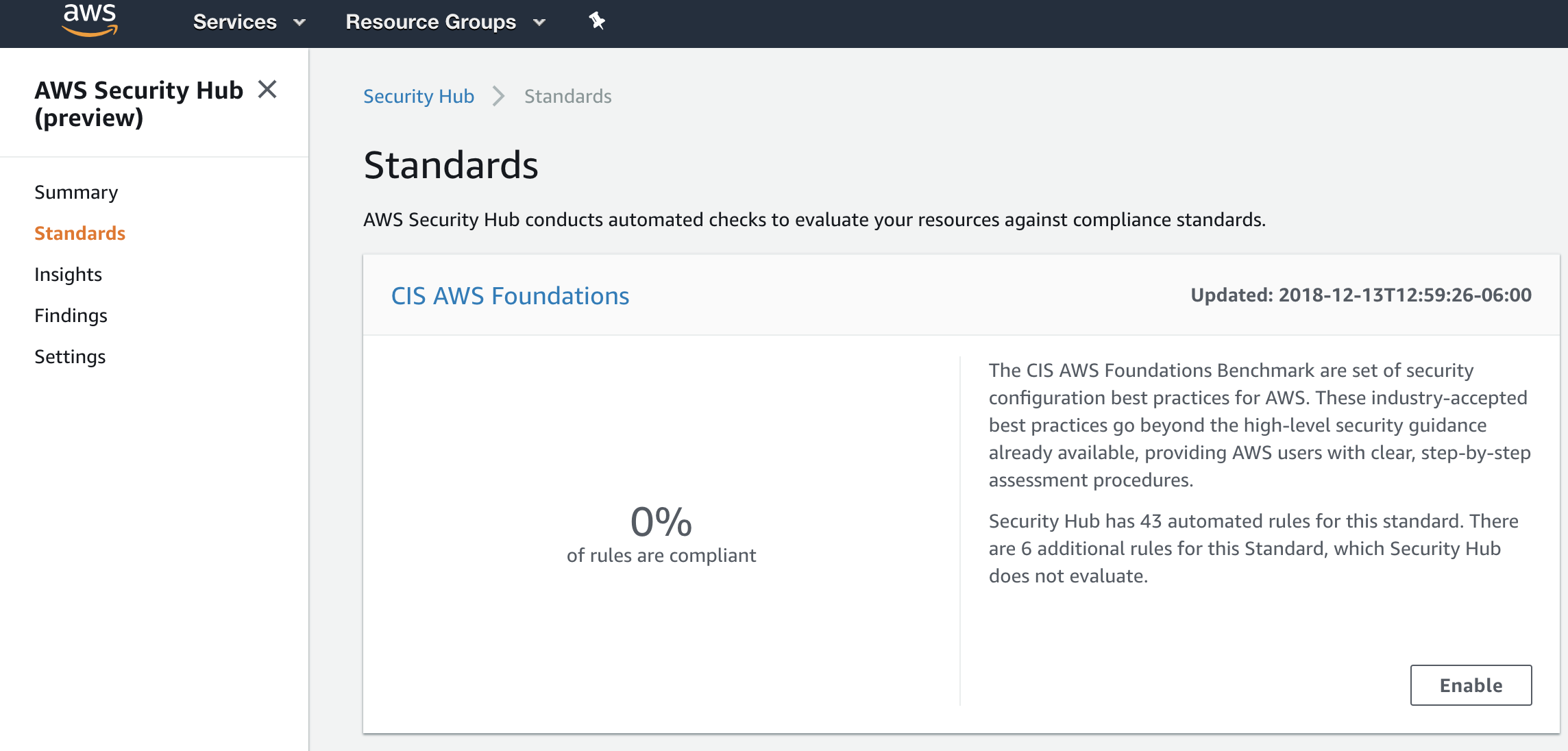
Task: Click Services dropdown arrow
Action: click(299, 23)
